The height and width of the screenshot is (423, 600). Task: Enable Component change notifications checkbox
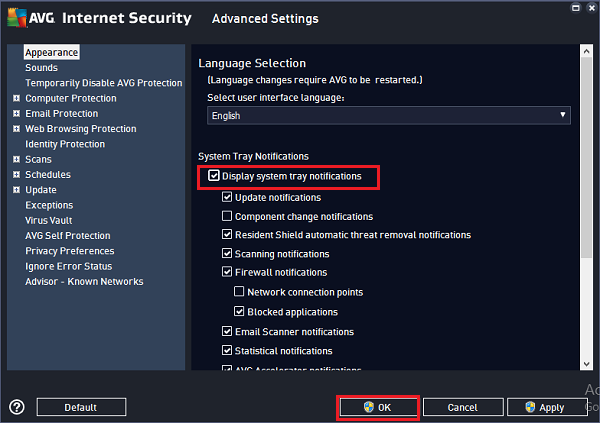point(227,216)
